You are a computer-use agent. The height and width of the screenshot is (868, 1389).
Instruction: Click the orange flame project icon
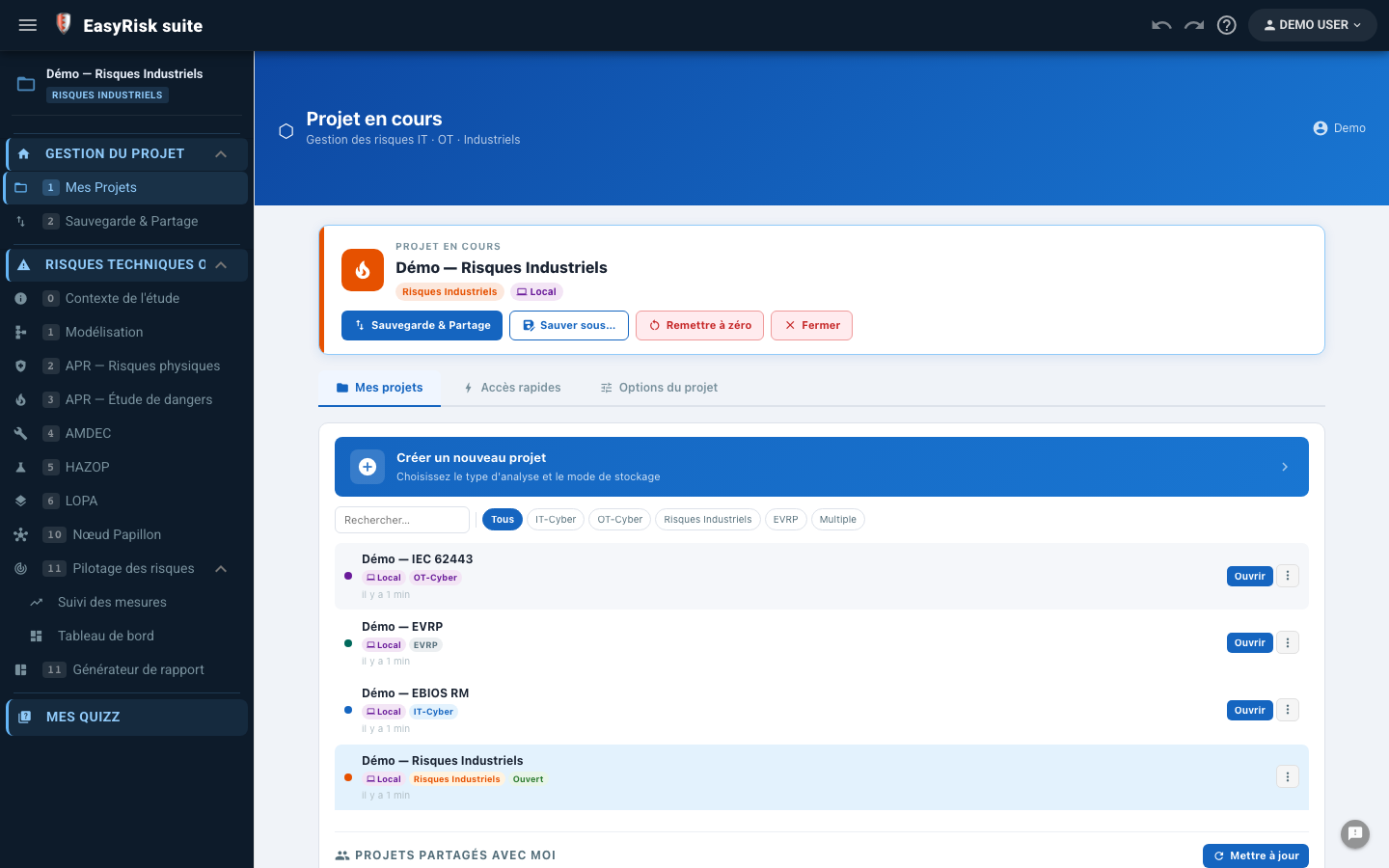tap(363, 270)
